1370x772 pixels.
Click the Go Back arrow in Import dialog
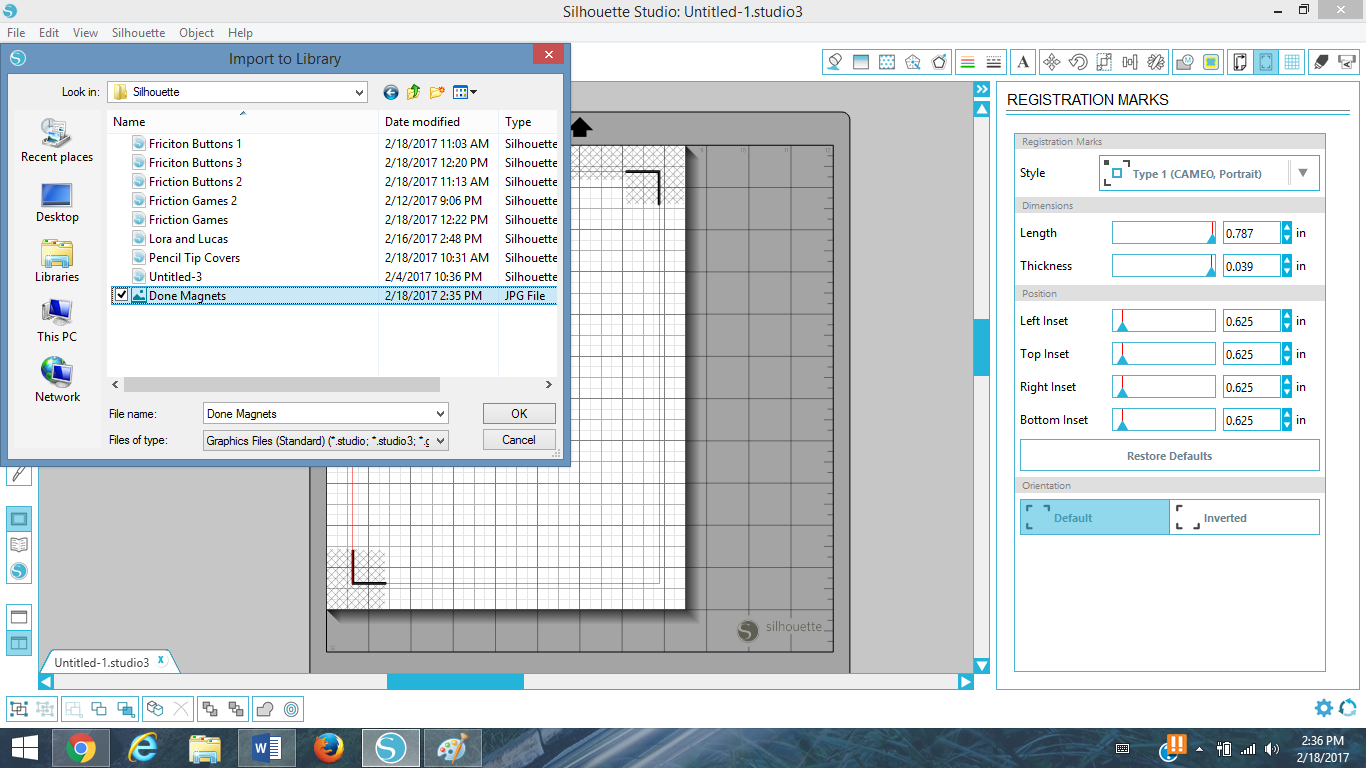[391, 92]
